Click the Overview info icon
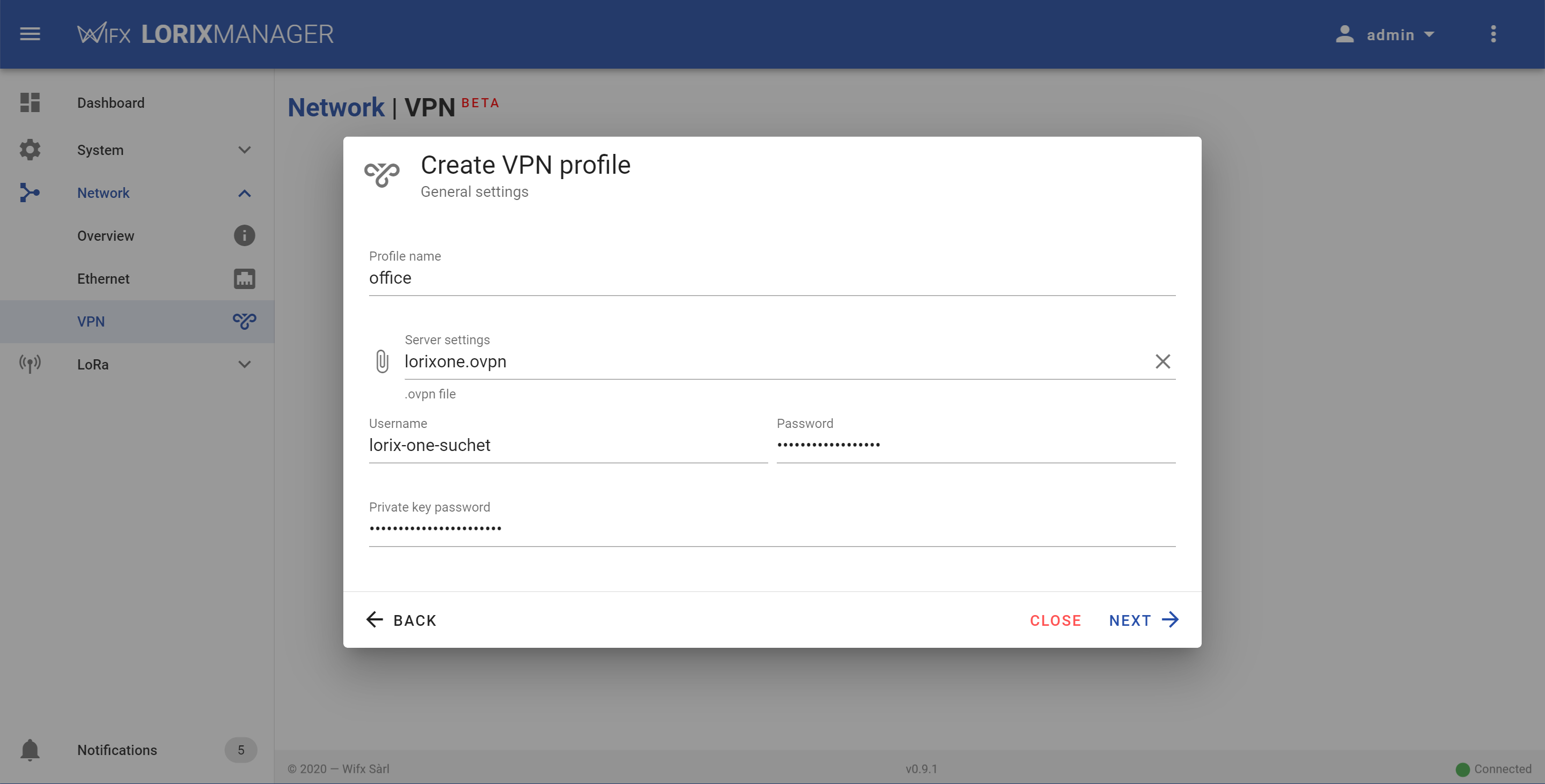Image resolution: width=1545 pixels, height=784 pixels. point(244,235)
